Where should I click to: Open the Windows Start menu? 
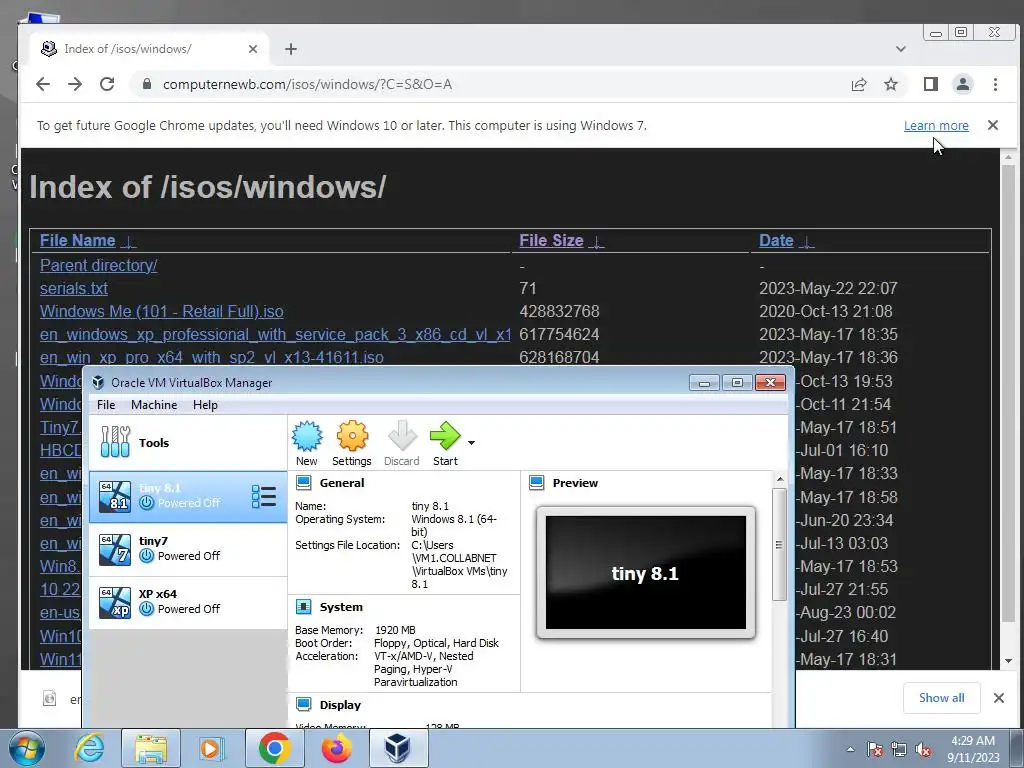(27, 748)
